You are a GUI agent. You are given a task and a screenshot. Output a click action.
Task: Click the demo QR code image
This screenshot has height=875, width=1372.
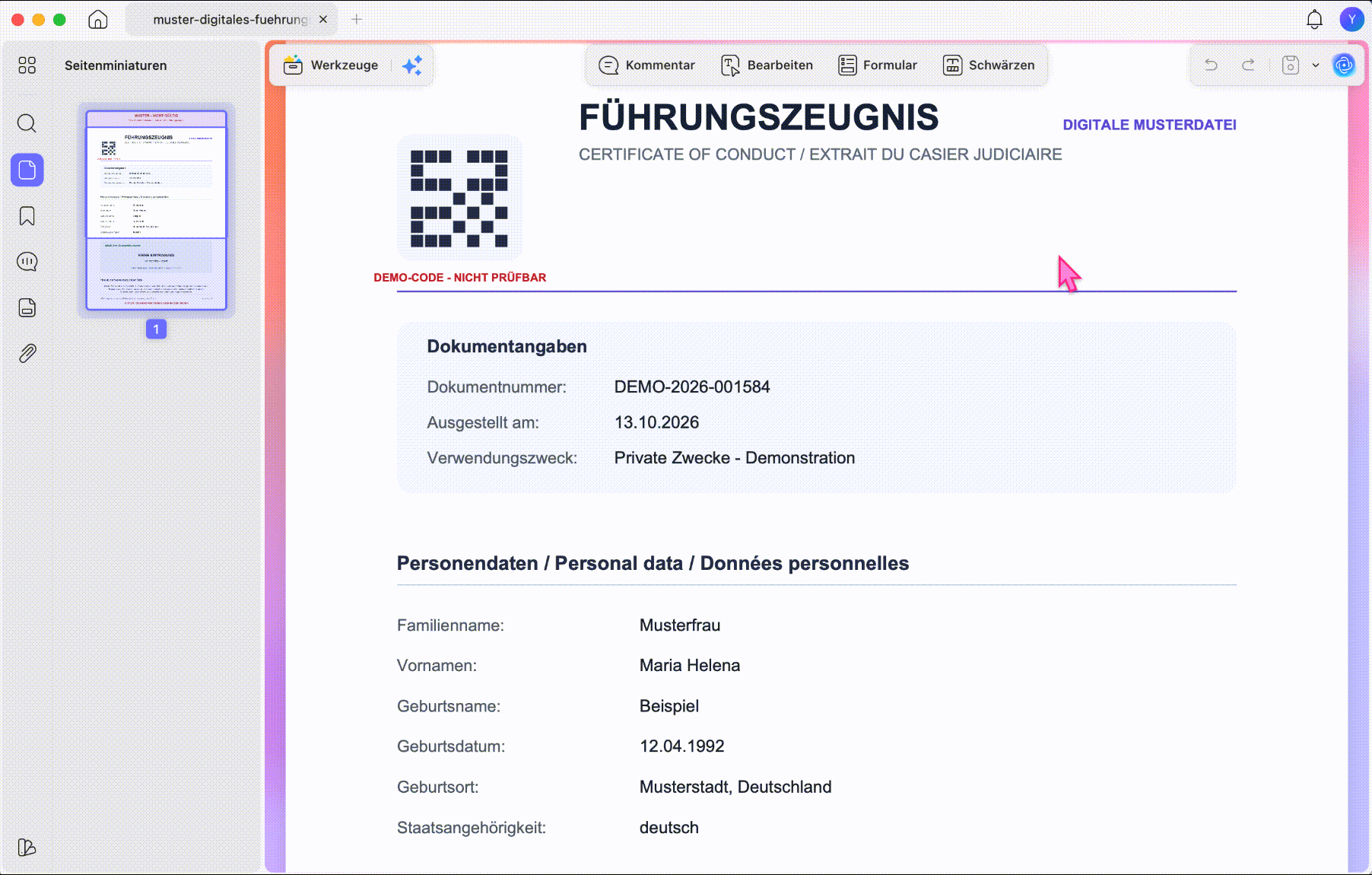click(459, 198)
